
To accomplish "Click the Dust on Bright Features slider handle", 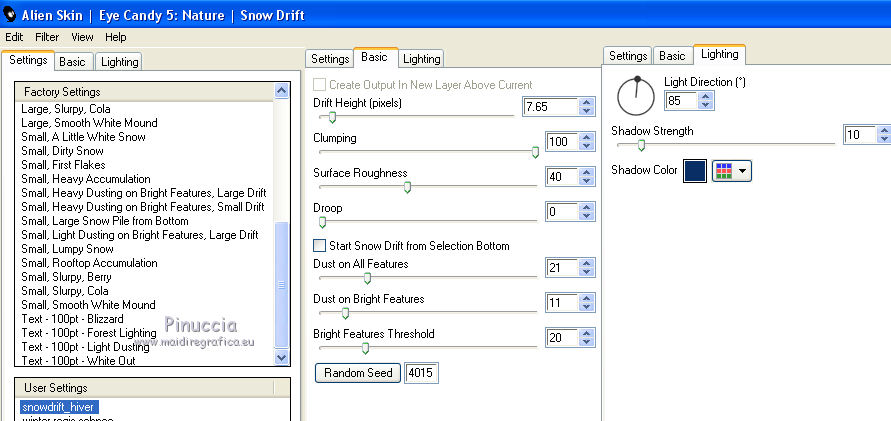I will click(x=344, y=314).
